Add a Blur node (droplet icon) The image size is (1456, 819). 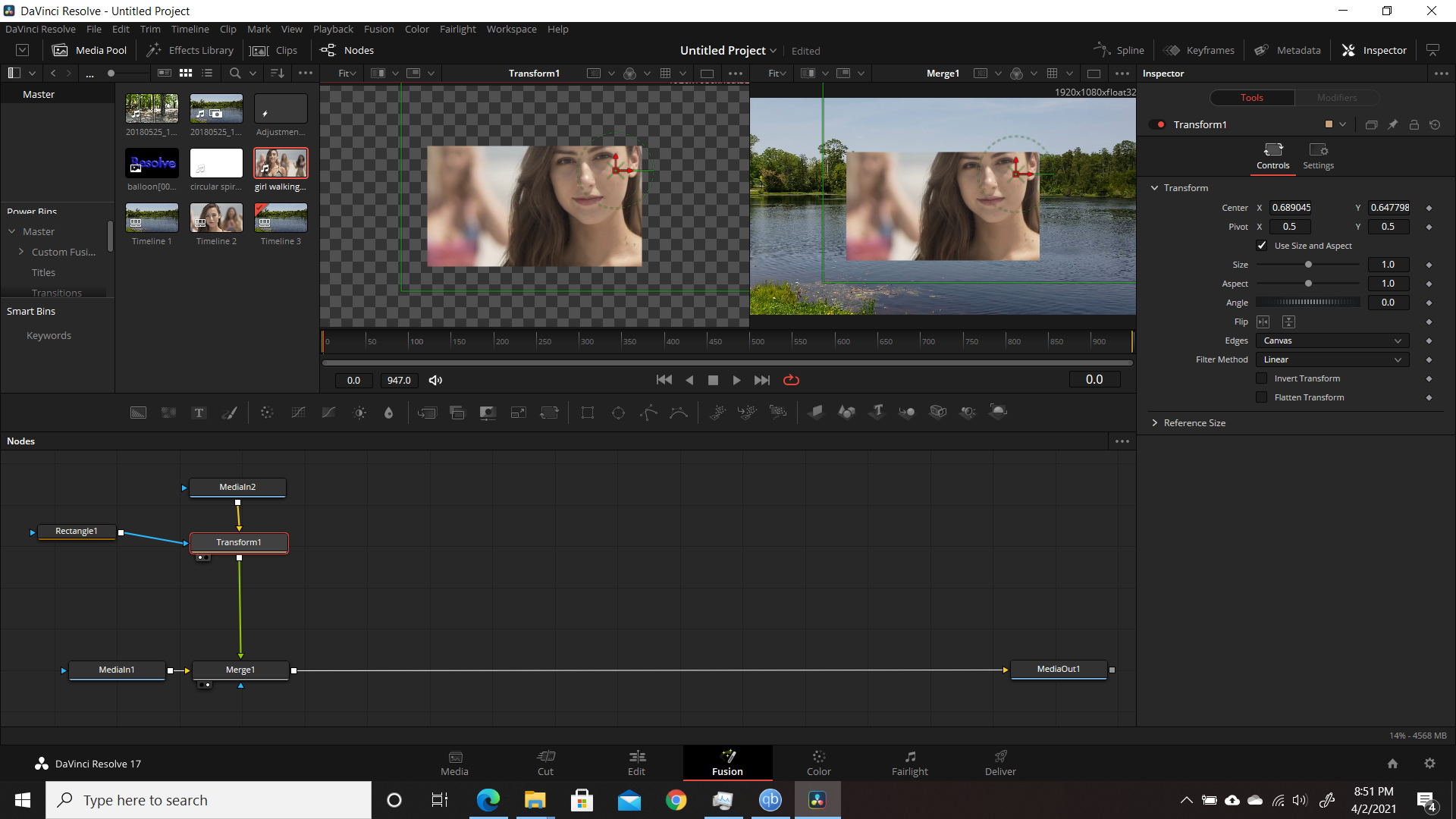pos(389,413)
